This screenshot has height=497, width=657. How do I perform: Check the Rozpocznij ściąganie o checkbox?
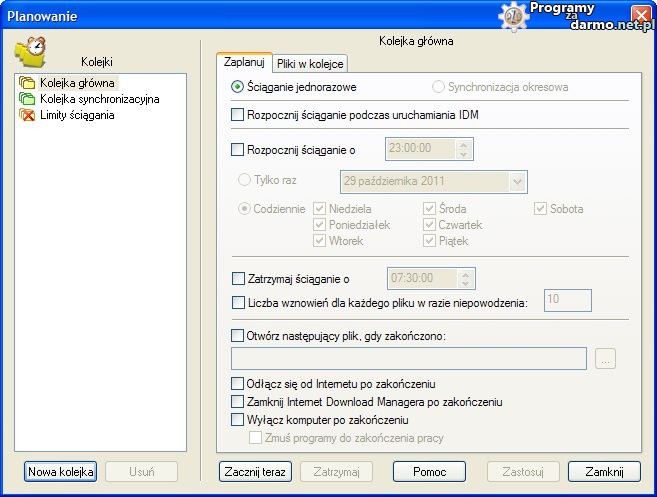point(237,150)
